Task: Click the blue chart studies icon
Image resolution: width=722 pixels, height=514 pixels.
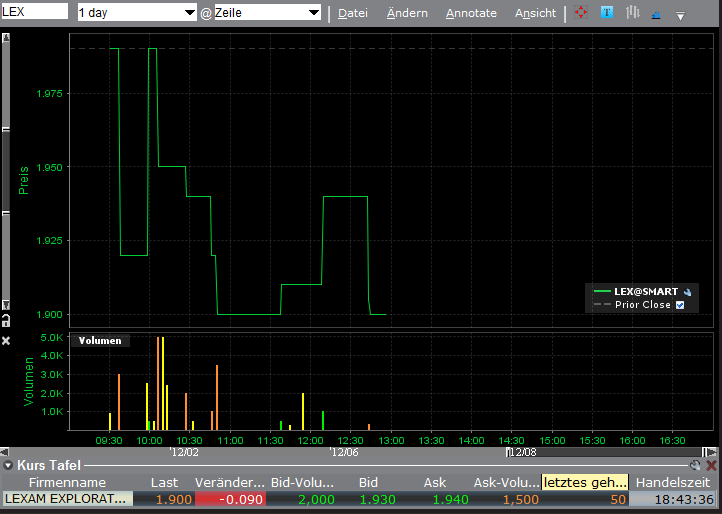Action: [x=656, y=14]
